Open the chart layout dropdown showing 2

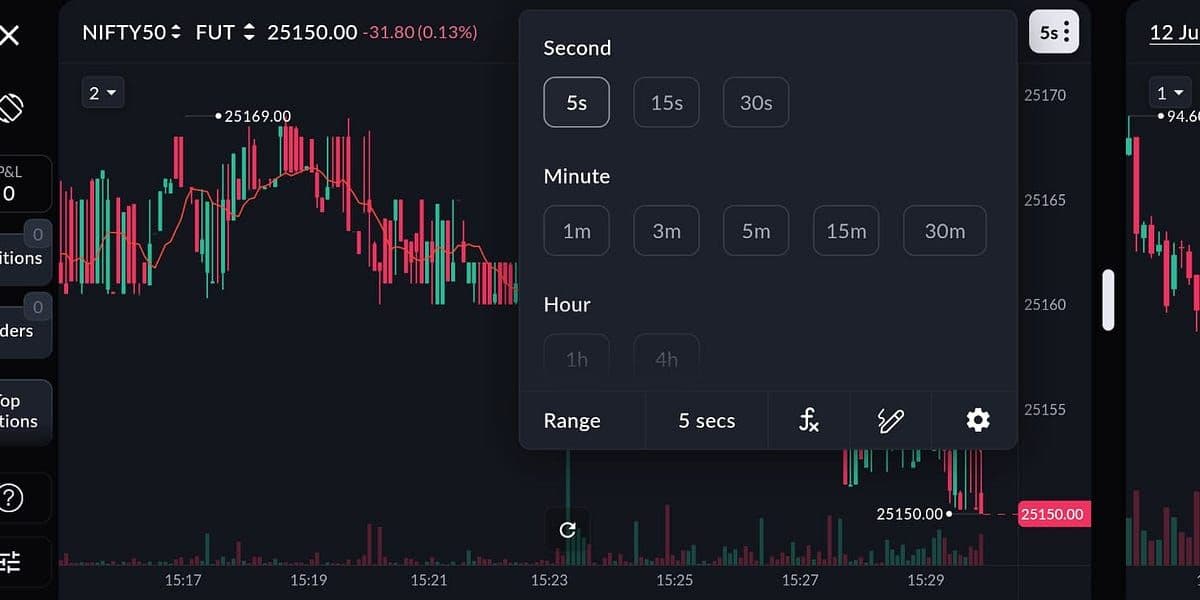click(103, 93)
